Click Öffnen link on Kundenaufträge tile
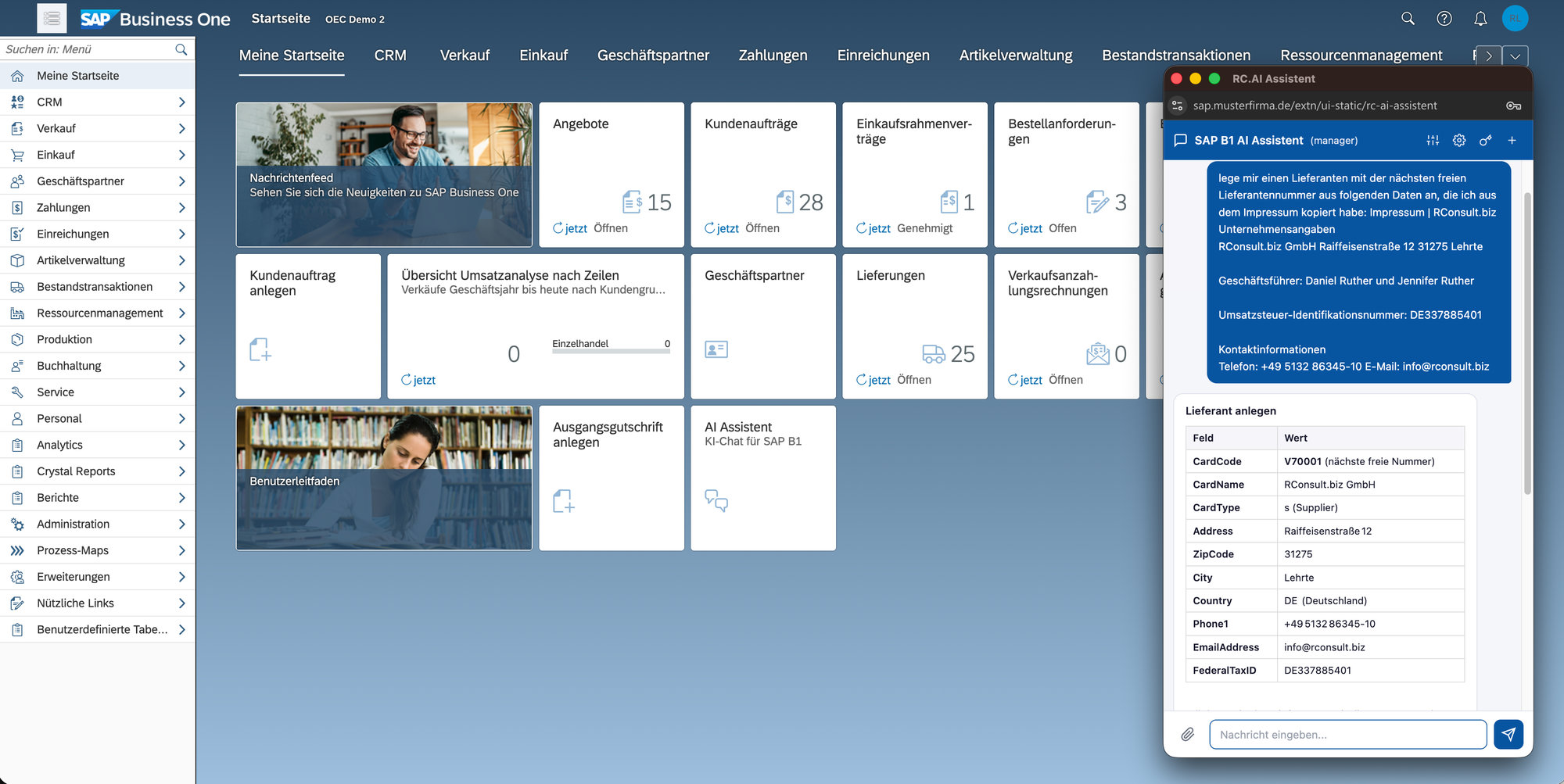This screenshot has width=1564, height=784. point(762,228)
